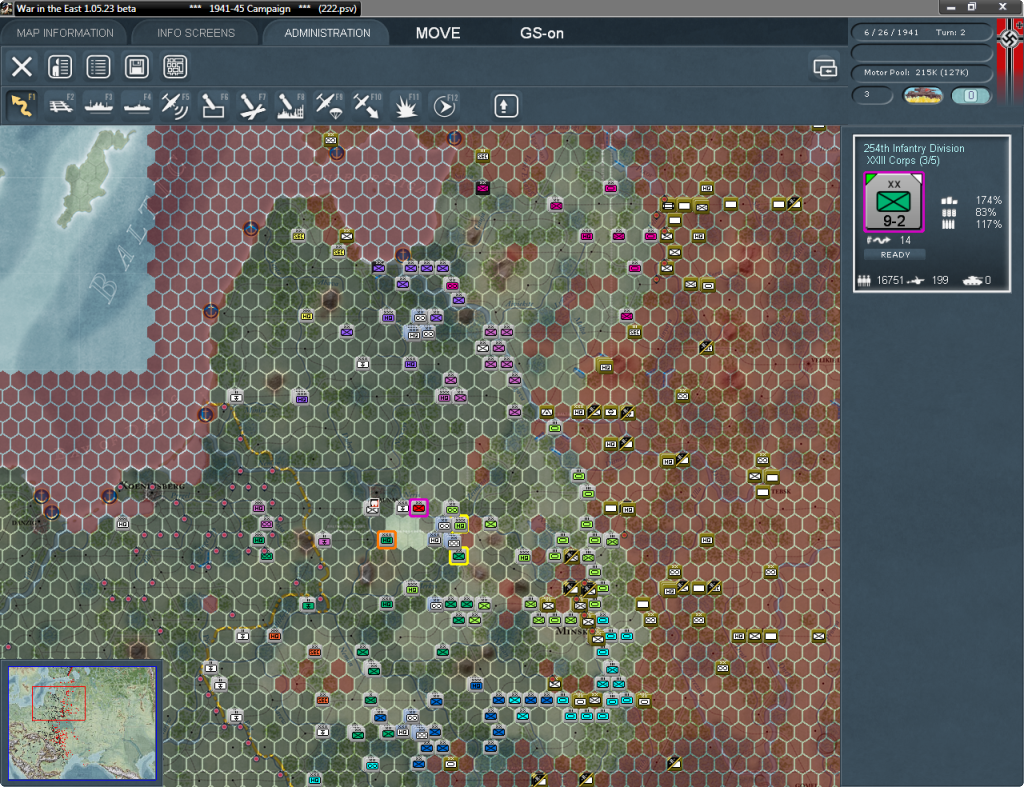Open the grid-pattern icon beside the save icon
This screenshot has width=1024, height=787.
(175, 67)
